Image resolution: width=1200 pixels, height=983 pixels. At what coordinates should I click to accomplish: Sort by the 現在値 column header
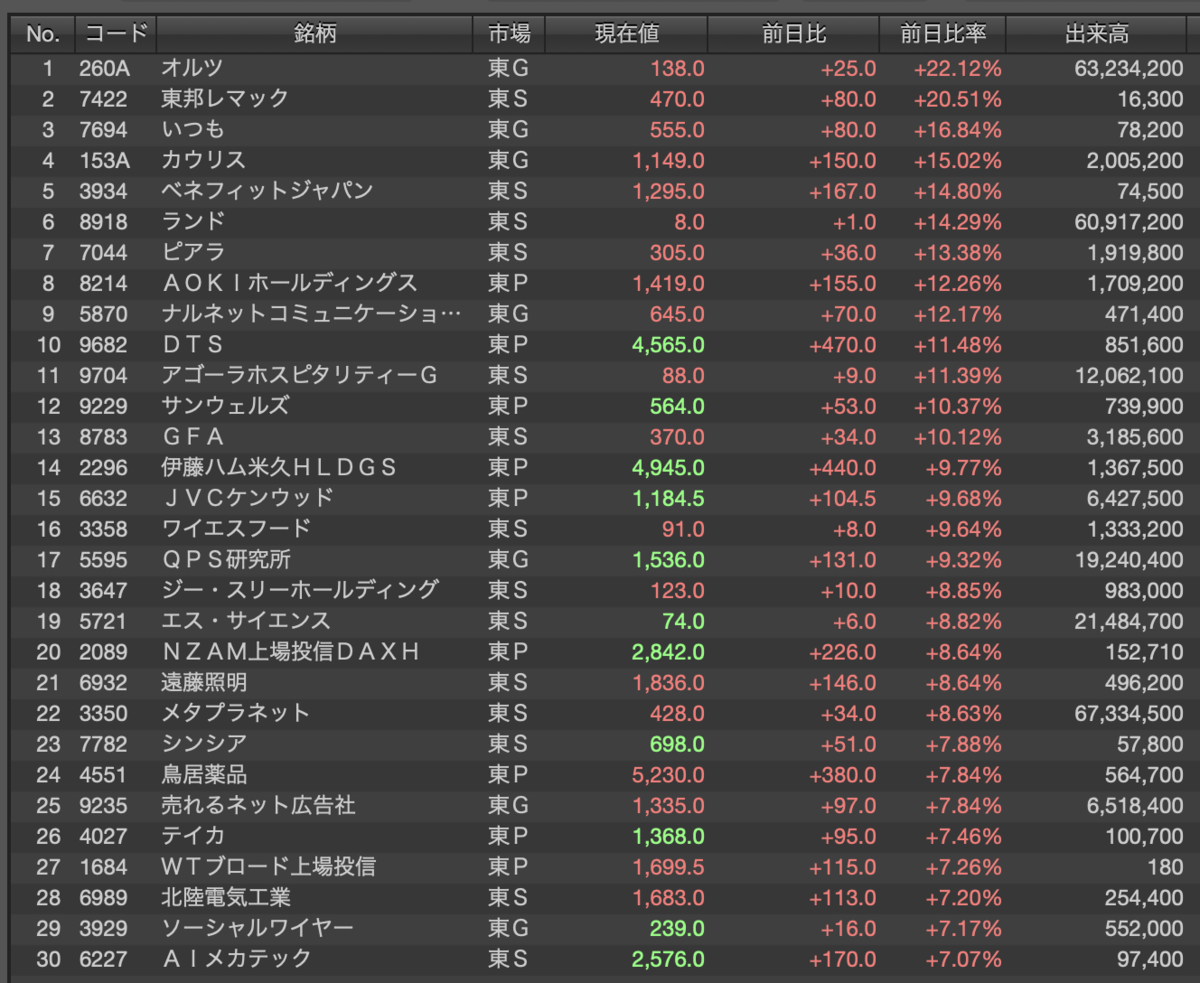click(x=627, y=34)
